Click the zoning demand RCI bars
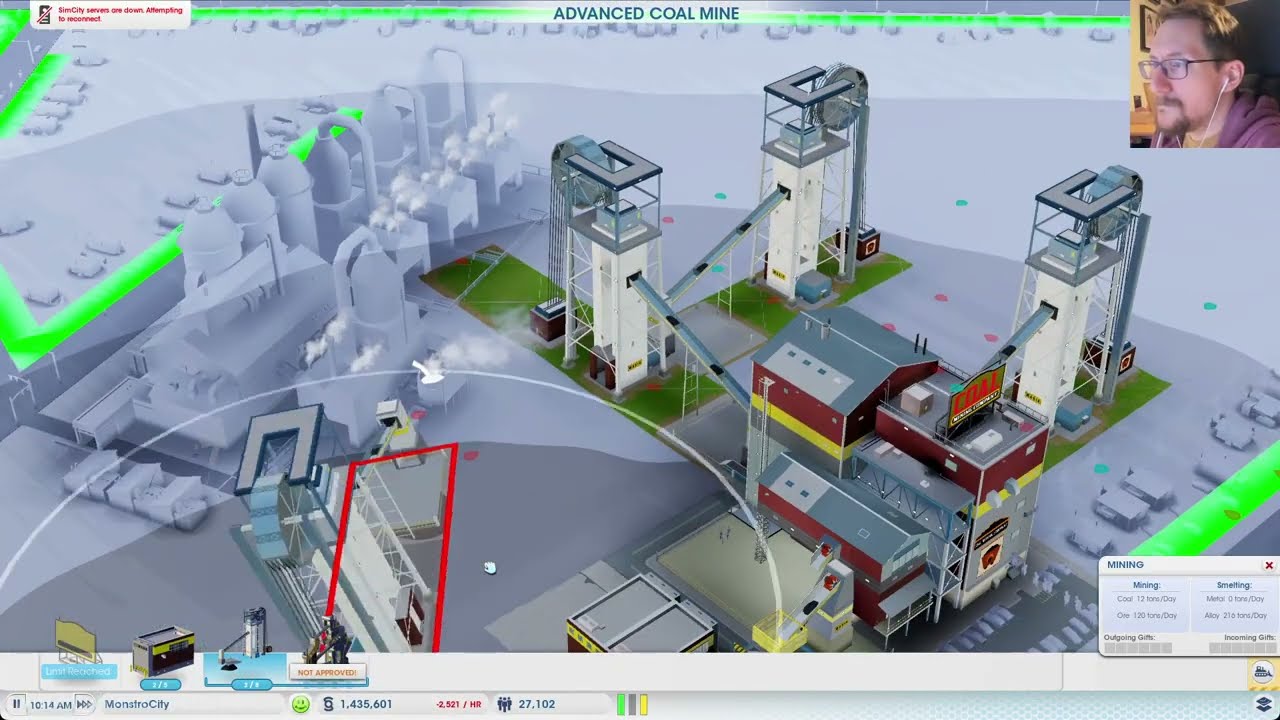Image resolution: width=1280 pixels, height=720 pixels. 633,704
